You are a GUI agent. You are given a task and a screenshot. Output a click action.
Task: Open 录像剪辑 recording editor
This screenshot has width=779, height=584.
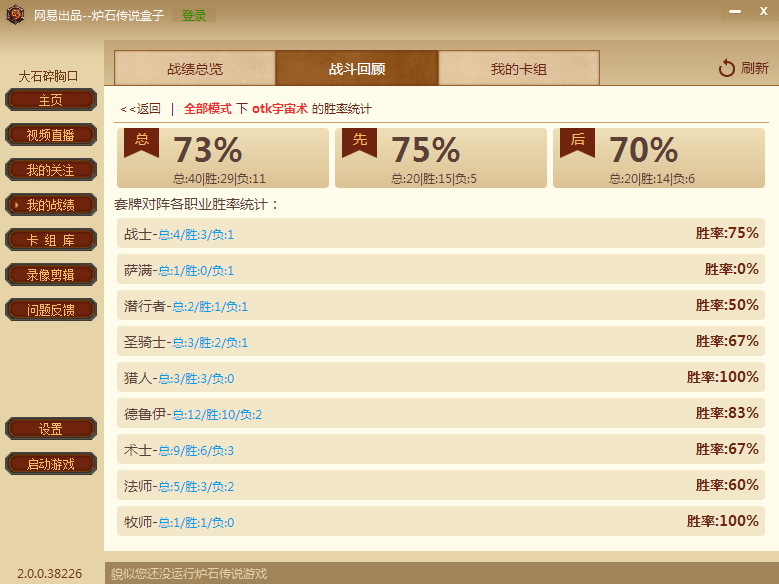tap(51, 275)
